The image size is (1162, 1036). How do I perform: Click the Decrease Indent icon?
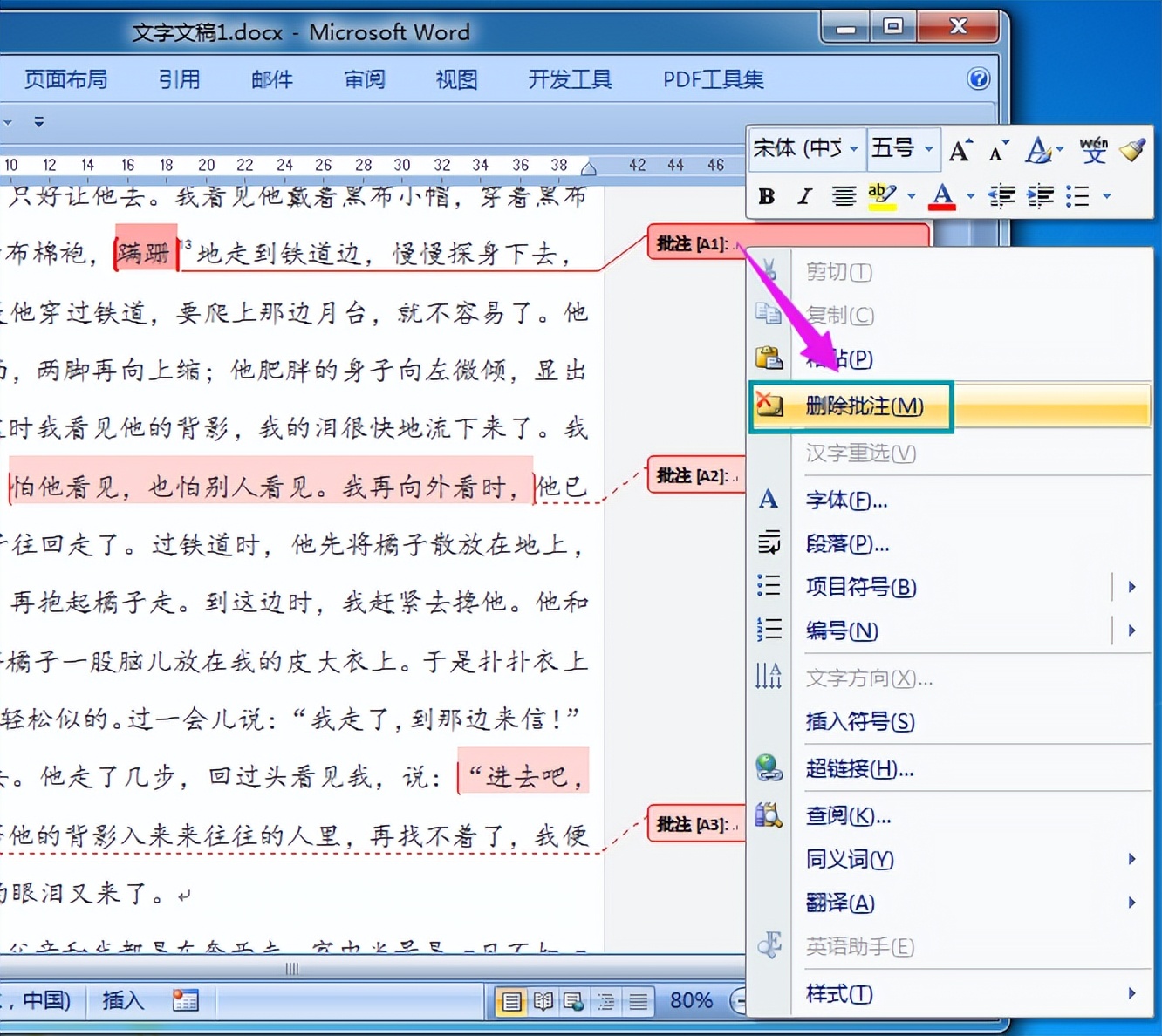click(x=1002, y=196)
